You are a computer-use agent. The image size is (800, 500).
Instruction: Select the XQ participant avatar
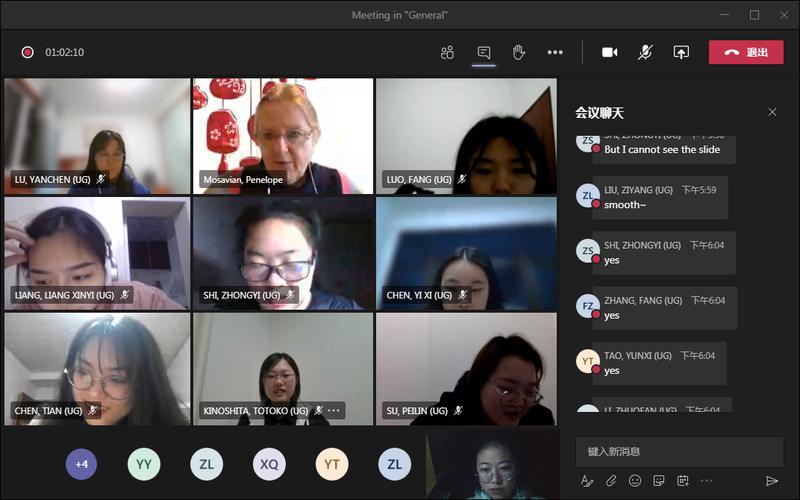coord(269,464)
